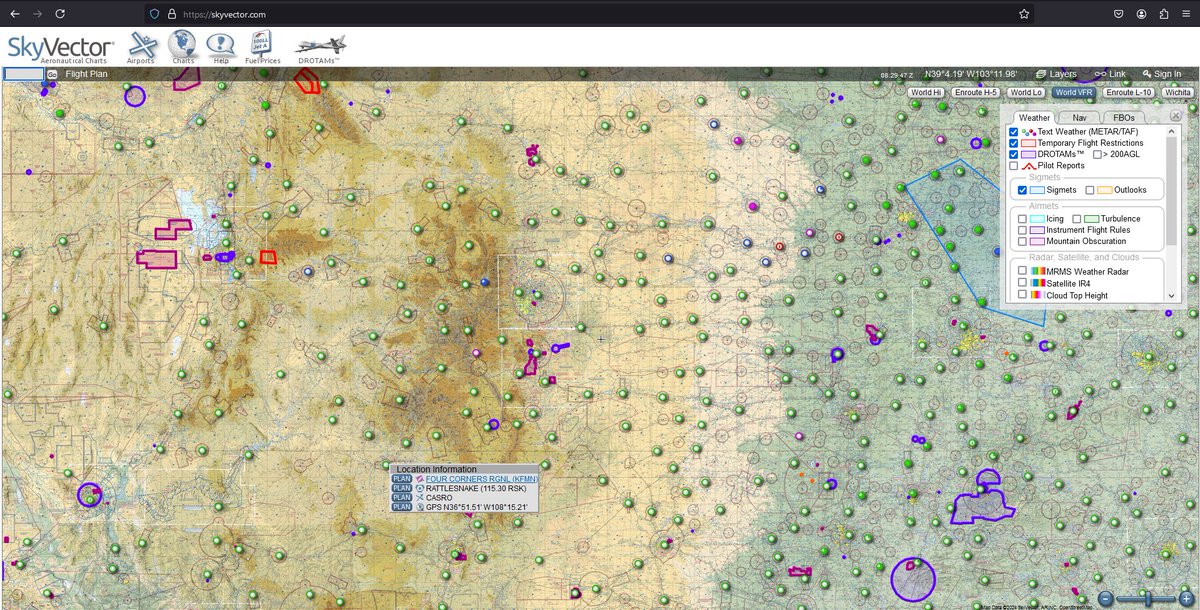Click the browser back arrow
1200x610 pixels.
tap(15, 14)
